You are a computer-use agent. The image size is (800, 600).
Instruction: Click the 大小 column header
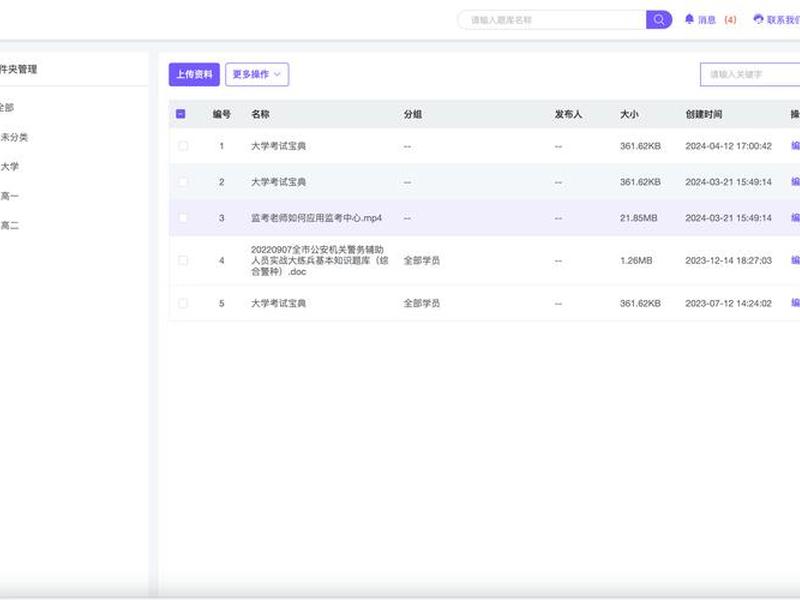click(x=629, y=114)
